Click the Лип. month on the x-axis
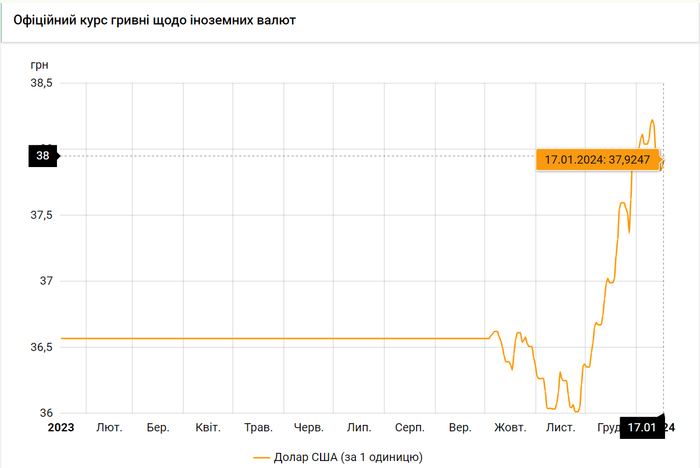The height and width of the screenshot is (468, 700). click(x=359, y=427)
